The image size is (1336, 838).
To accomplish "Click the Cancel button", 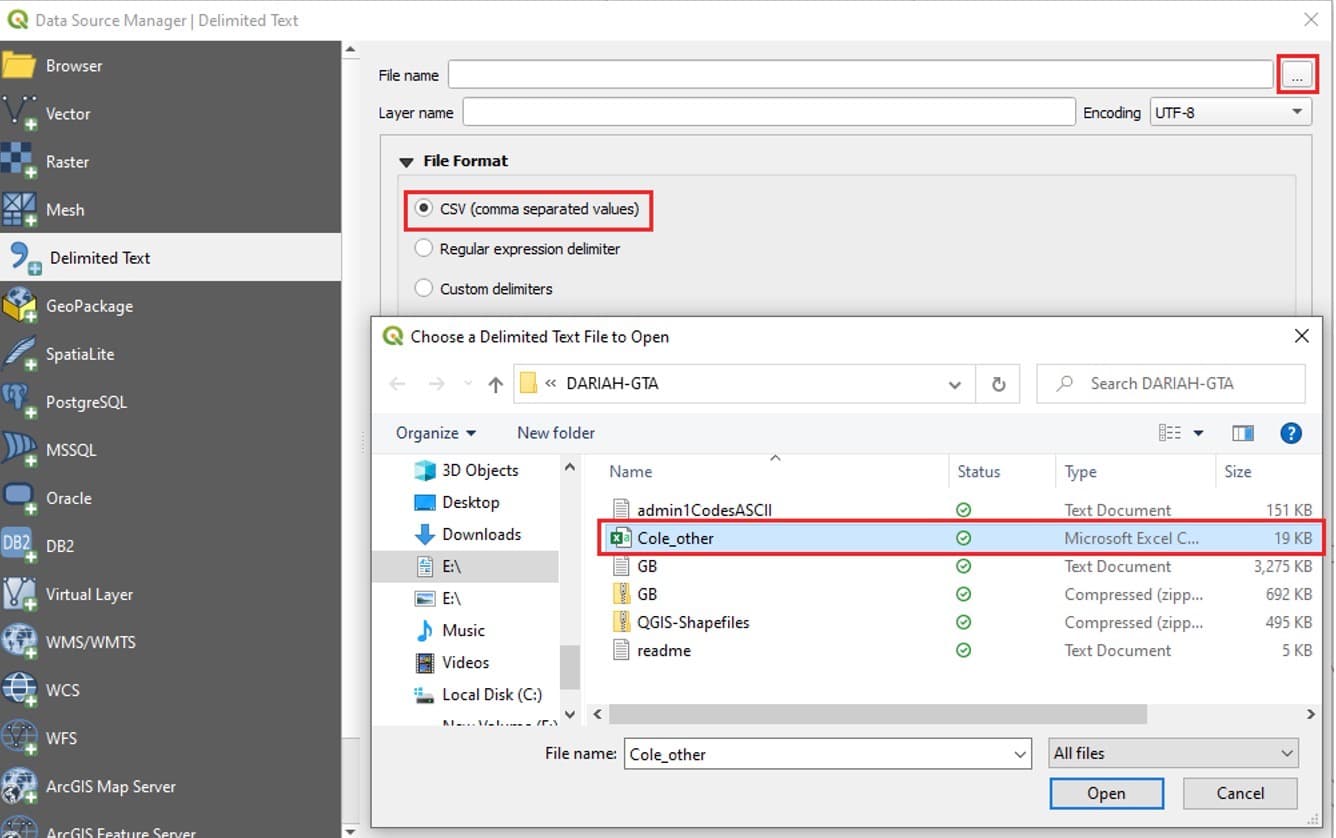I will coord(1240,793).
